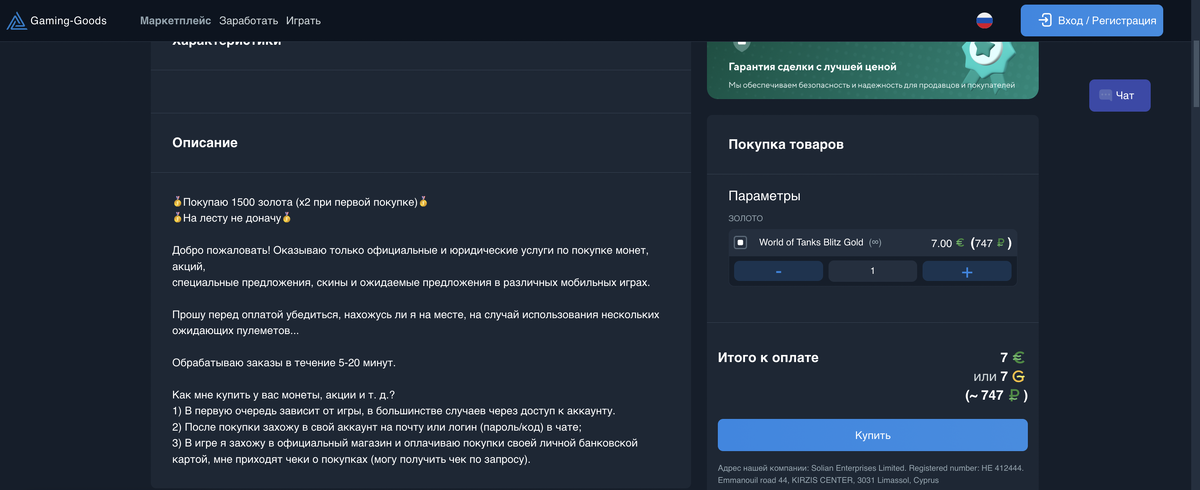Click the ruble icon in total ~747

(1014, 396)
